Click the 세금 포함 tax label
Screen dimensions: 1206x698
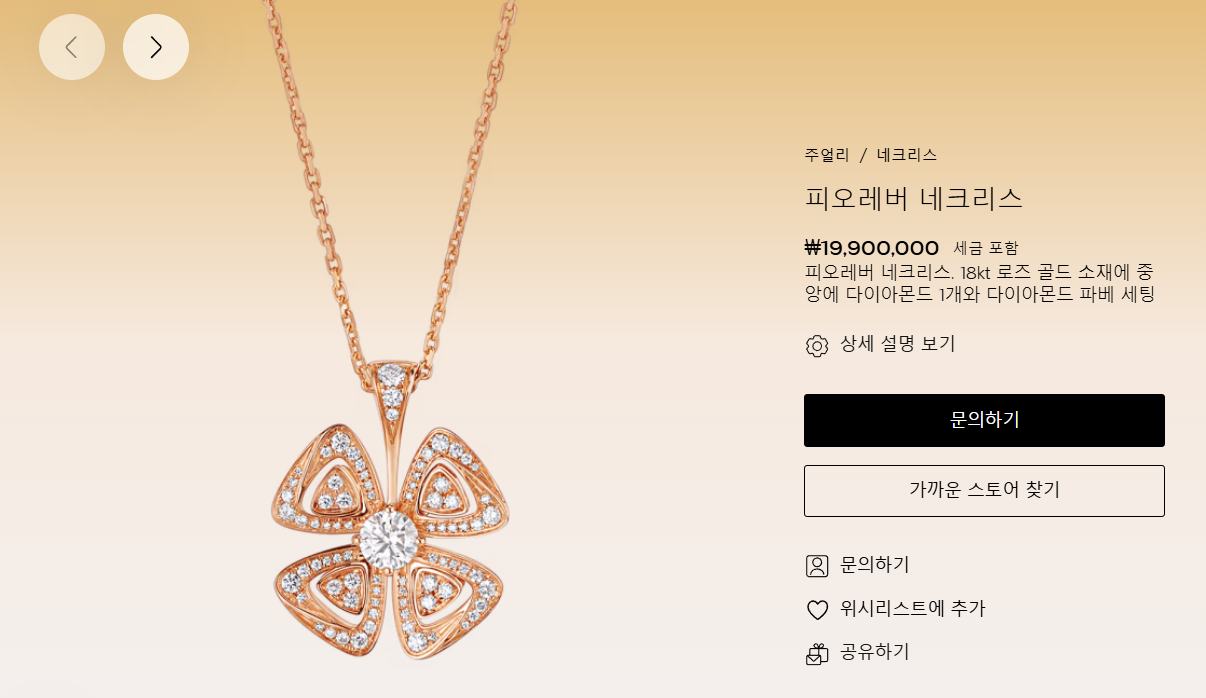pos(986,248)
